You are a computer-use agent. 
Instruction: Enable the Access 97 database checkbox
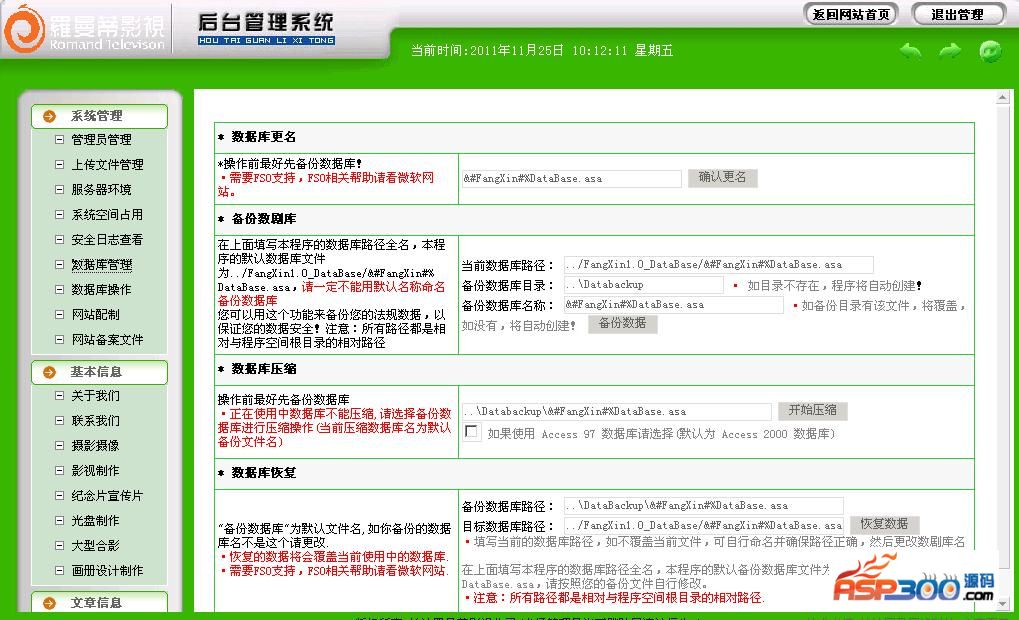471,432
